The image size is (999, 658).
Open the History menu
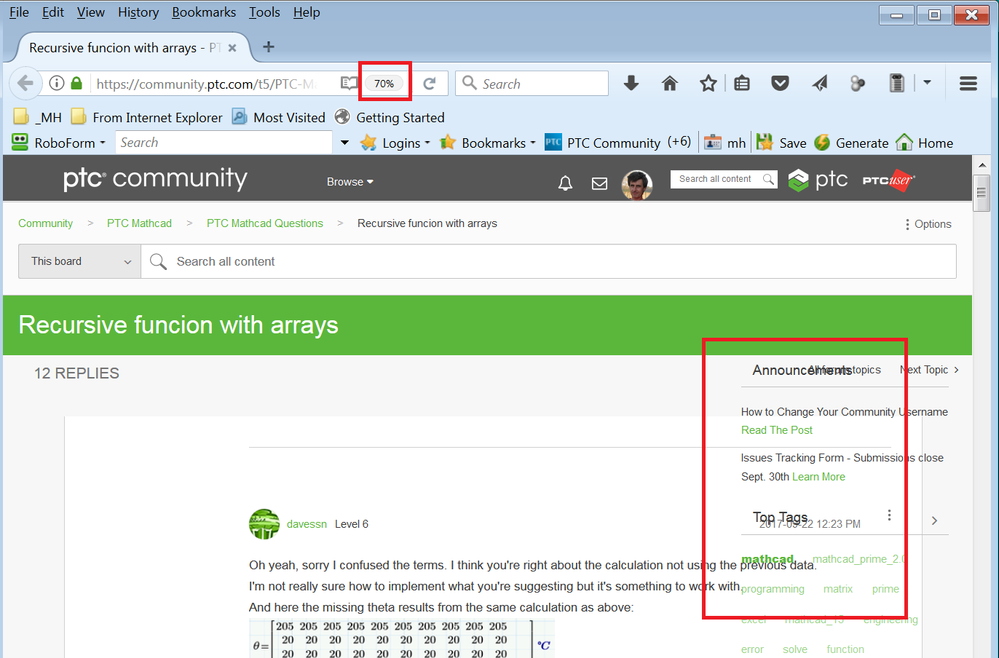pyautogui.click(x=138, y=12)
